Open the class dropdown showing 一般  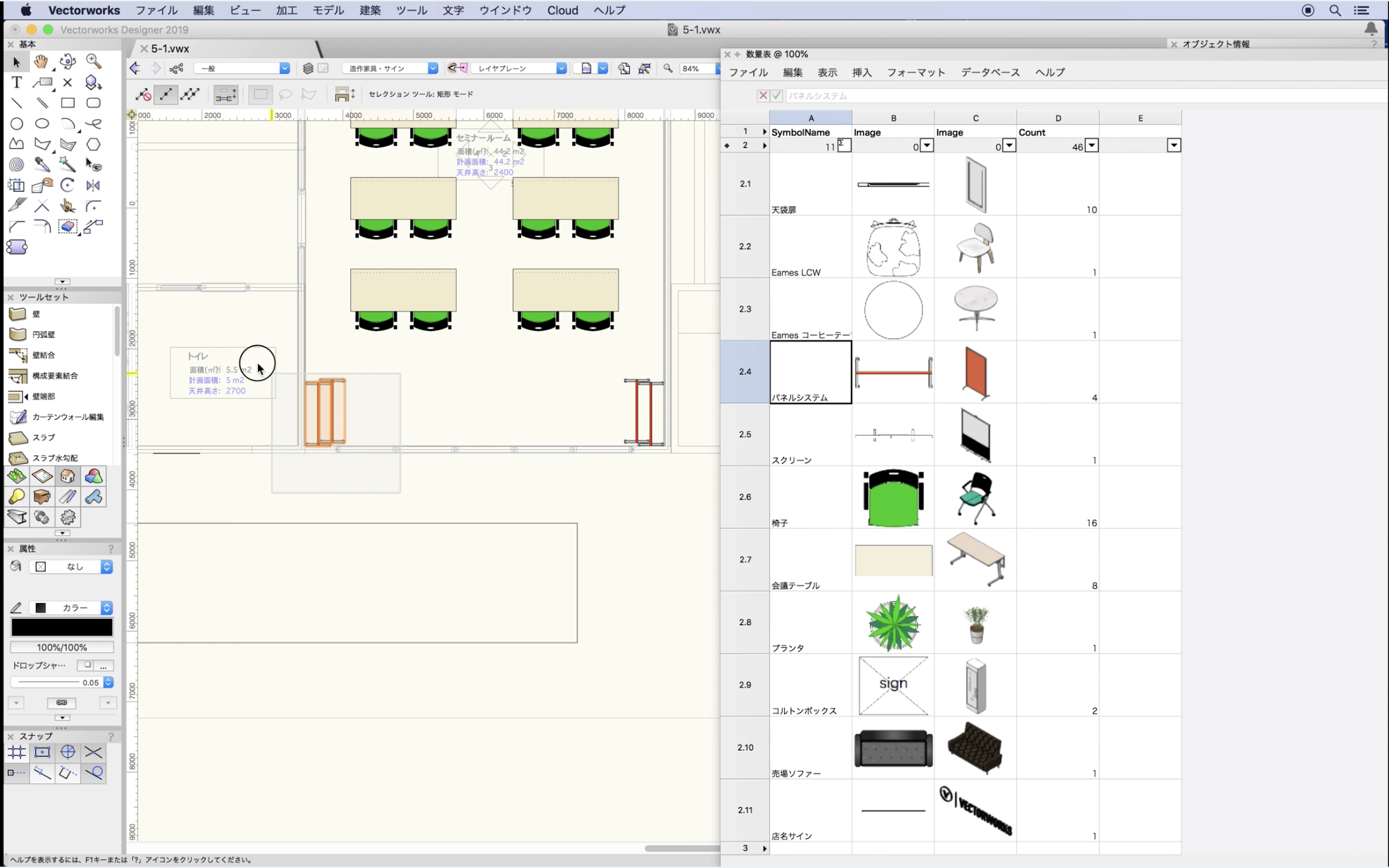pos(242,68)
